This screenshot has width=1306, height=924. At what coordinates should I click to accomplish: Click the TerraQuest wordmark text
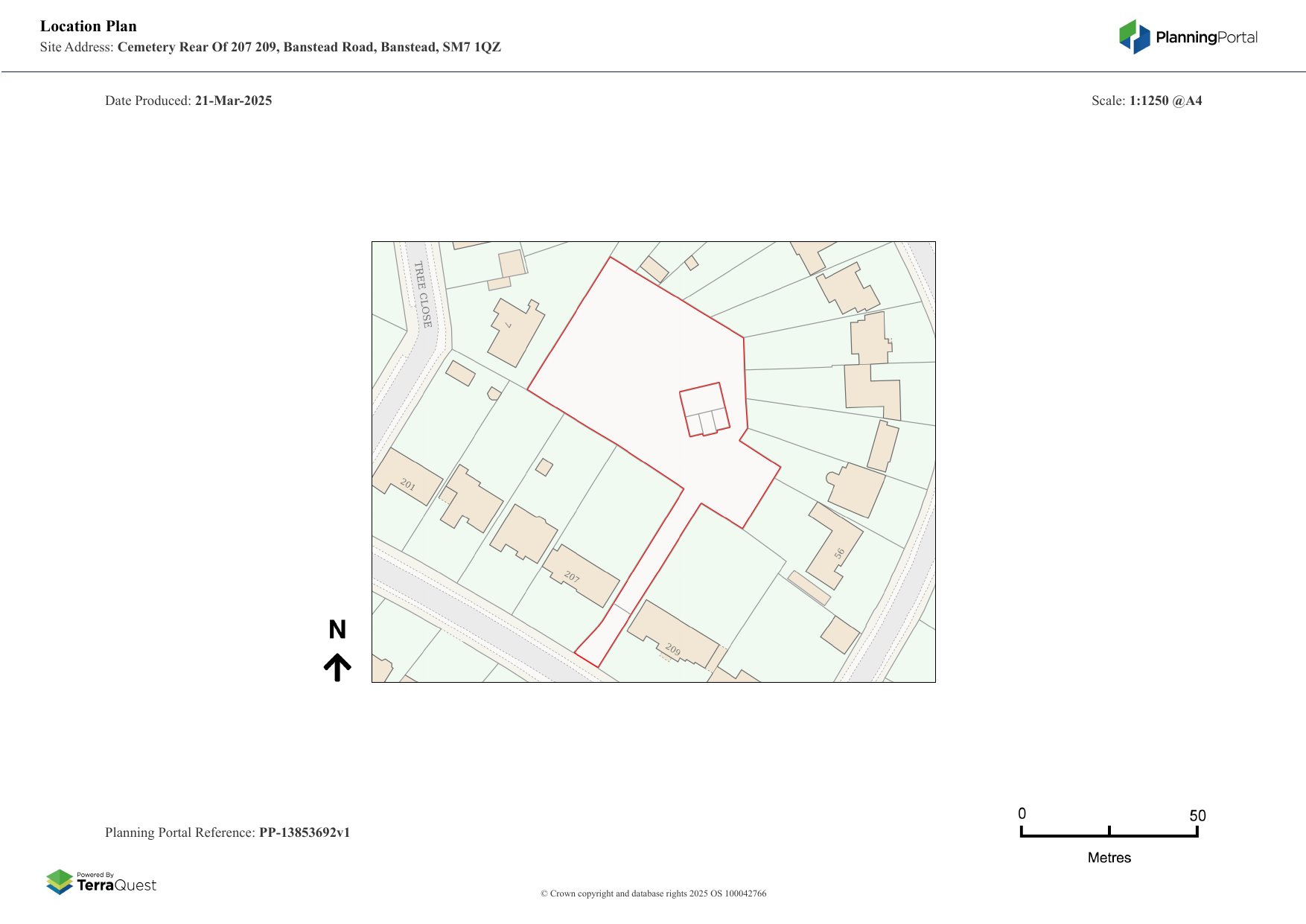pyautogui.click(x=117, y=885)
